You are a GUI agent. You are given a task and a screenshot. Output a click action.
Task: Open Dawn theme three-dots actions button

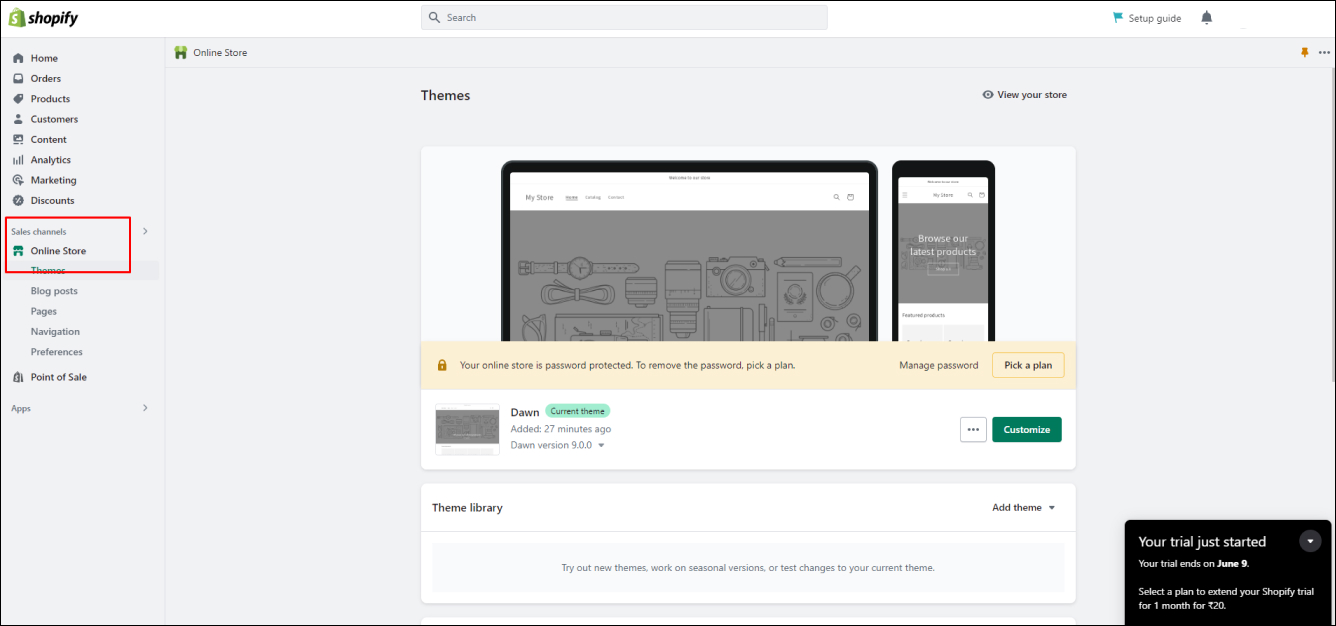coord(973,429)
